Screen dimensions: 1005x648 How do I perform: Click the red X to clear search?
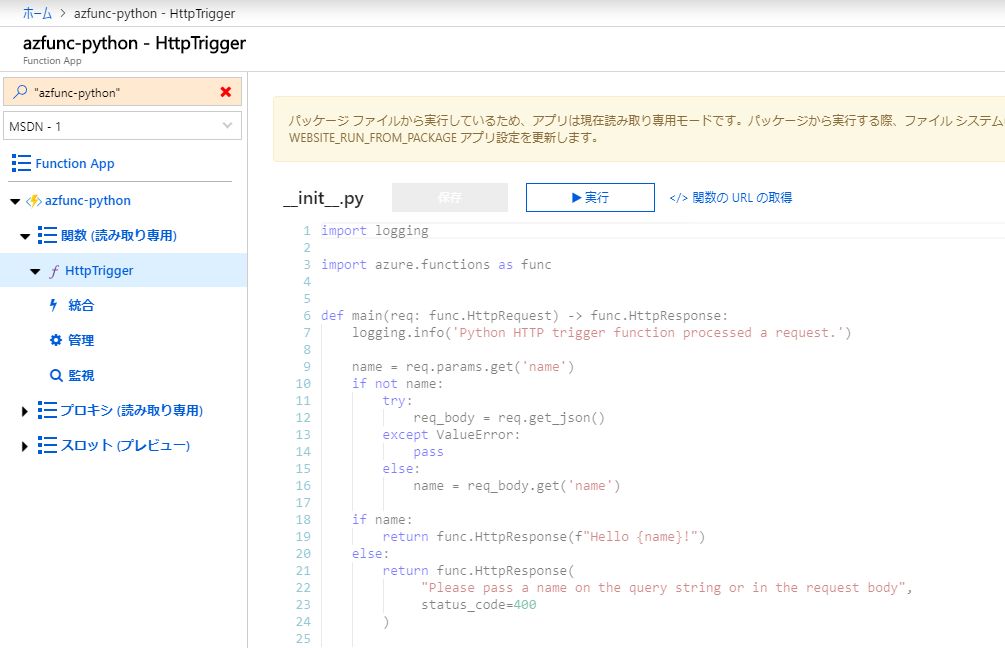(225, 92)
